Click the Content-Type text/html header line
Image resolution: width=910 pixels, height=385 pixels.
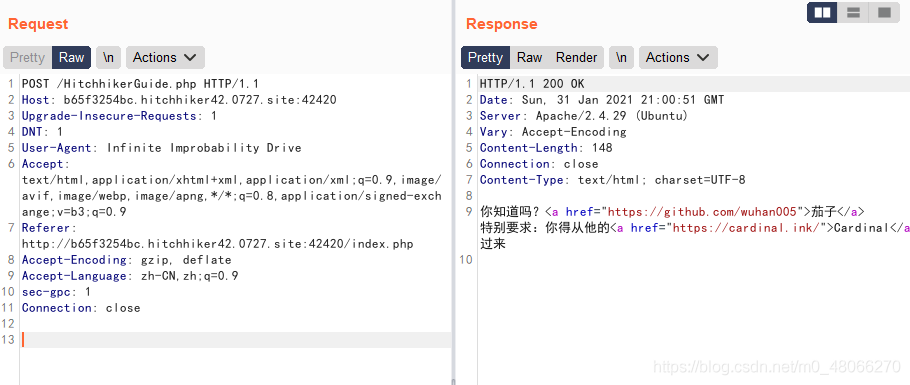pyautogui.click(x=612, y=180)
